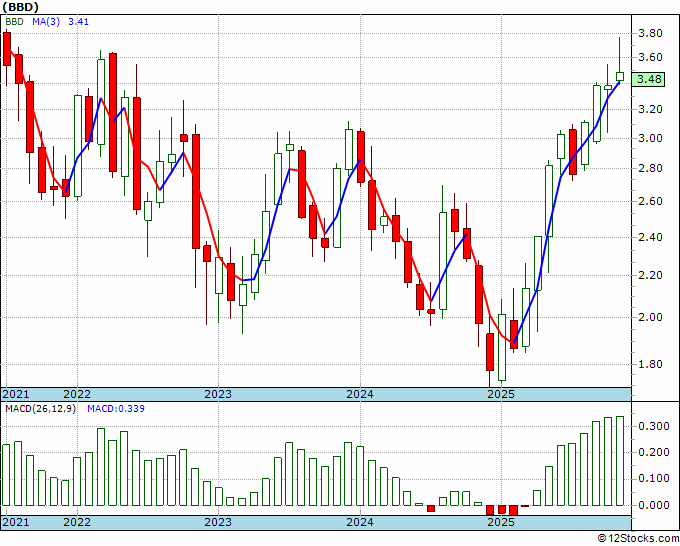The height and width of the screenshot is (546, 680).
Task: Click the (BBD) chart title
Action: tap(21, 7)
